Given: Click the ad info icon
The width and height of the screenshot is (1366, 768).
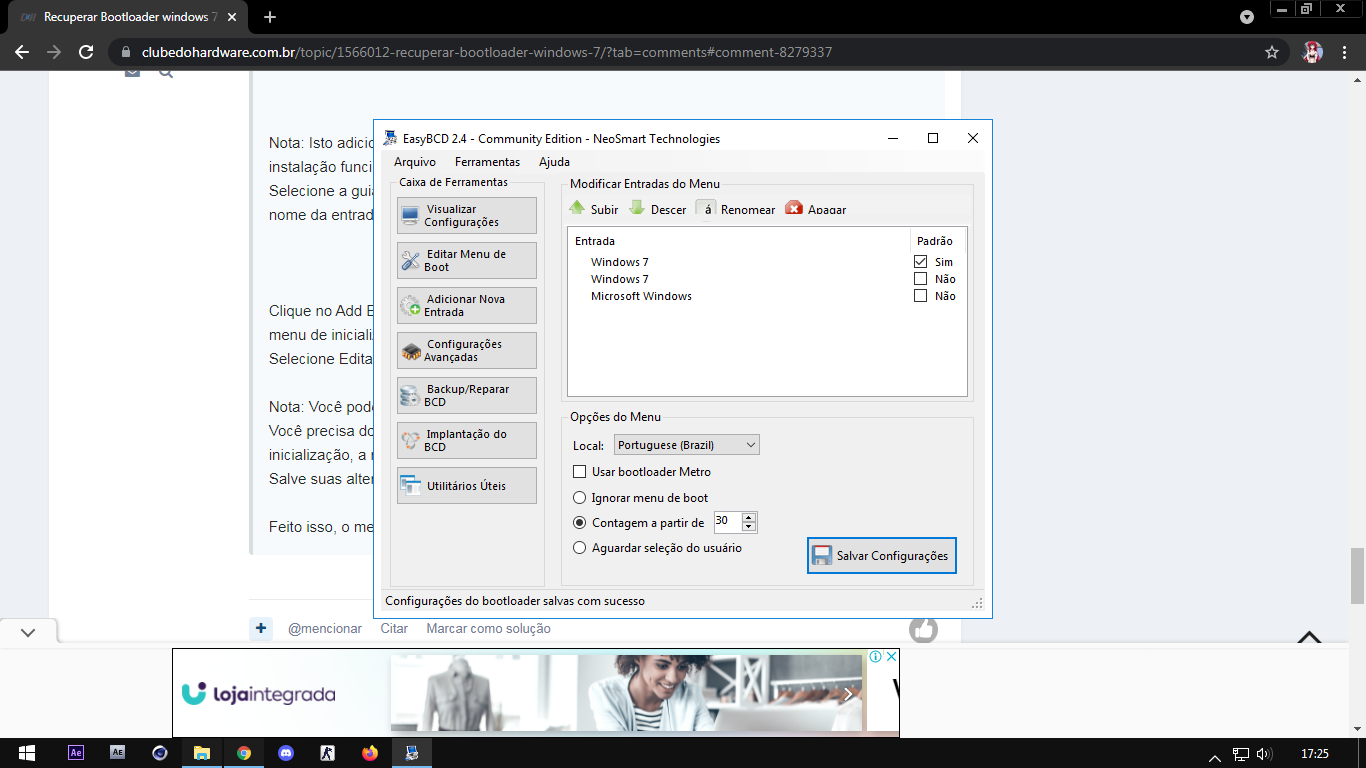Looking at the screenshot, I should click(x=875, y=656).
